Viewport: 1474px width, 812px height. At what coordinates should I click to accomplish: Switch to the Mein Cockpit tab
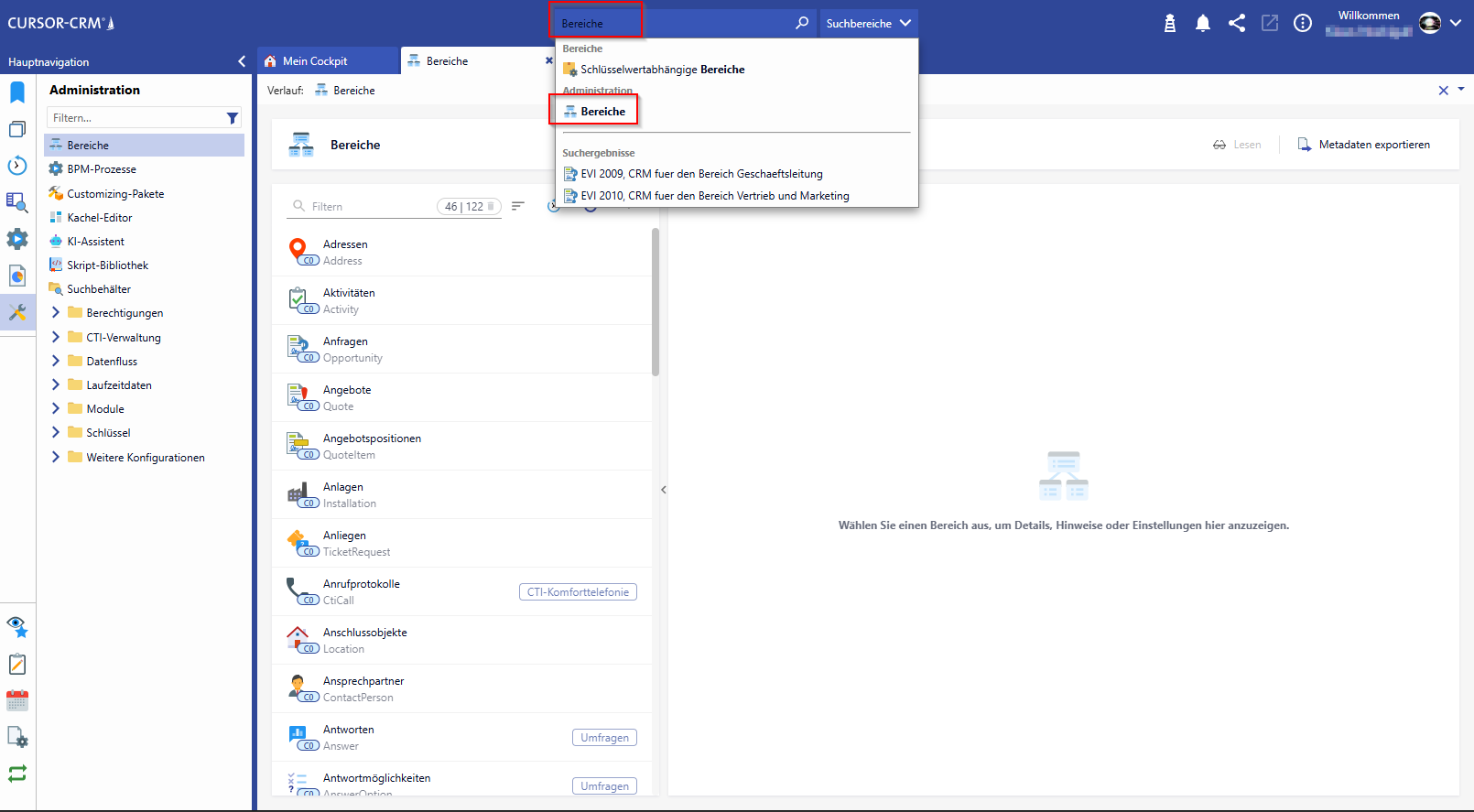[x=315, y=61]
